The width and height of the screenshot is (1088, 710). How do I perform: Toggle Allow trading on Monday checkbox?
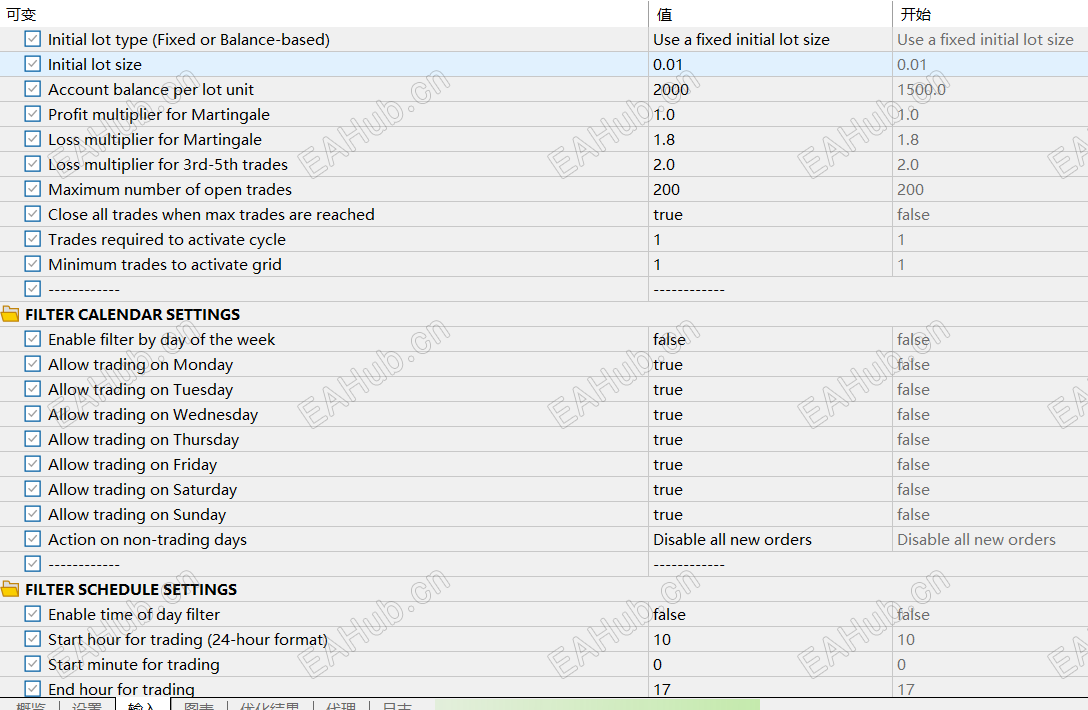[x=33, y=364]
